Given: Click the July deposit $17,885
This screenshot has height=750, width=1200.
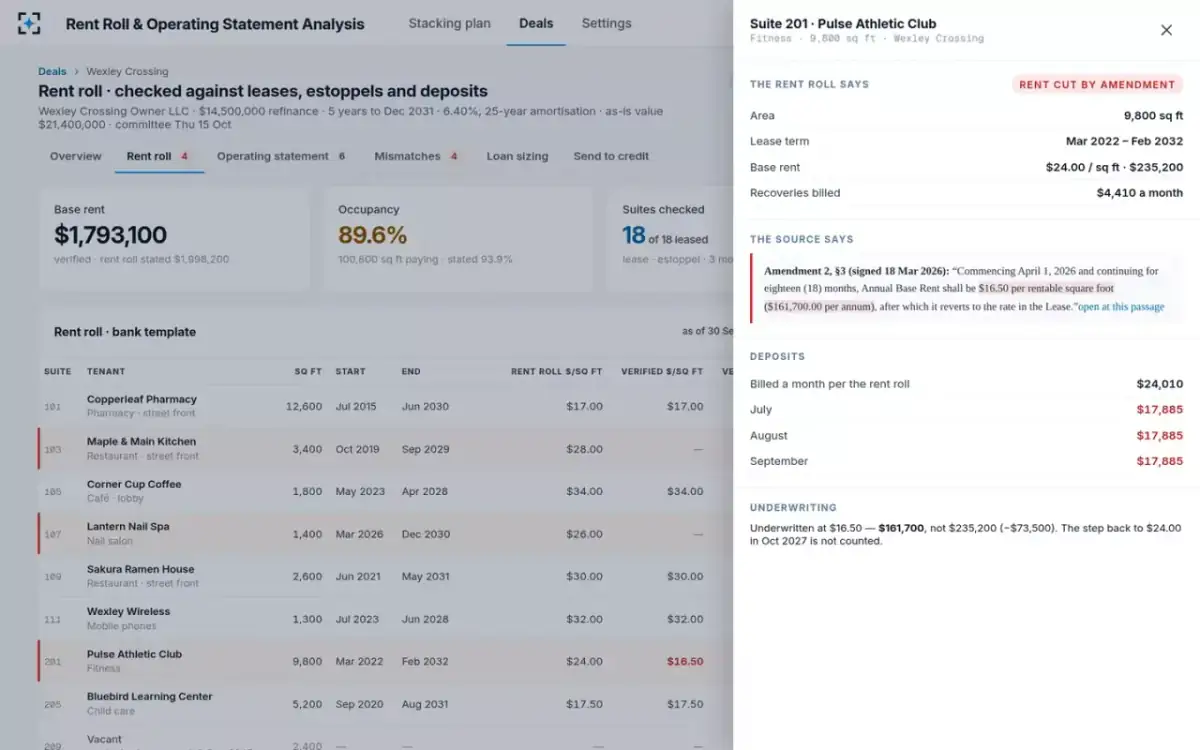Looking at the screenshot, I should (x=1160, y=409).
